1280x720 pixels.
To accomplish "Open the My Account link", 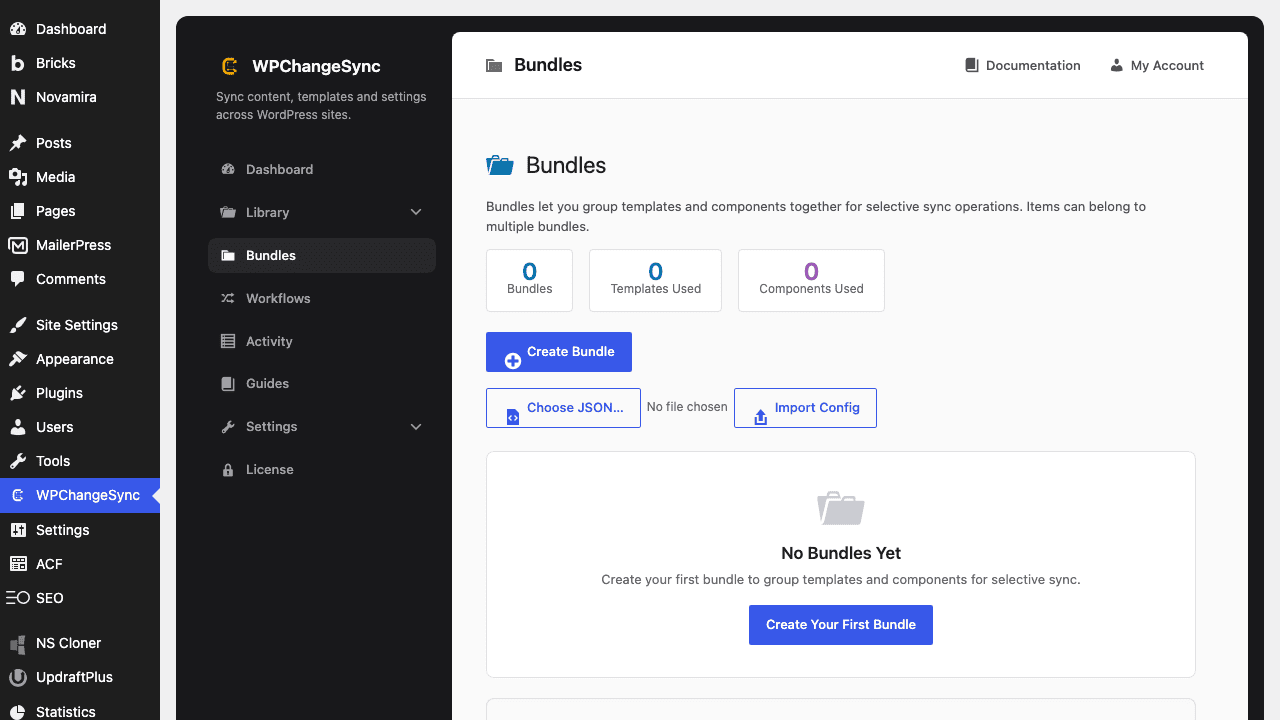I will pos(1157,65).
